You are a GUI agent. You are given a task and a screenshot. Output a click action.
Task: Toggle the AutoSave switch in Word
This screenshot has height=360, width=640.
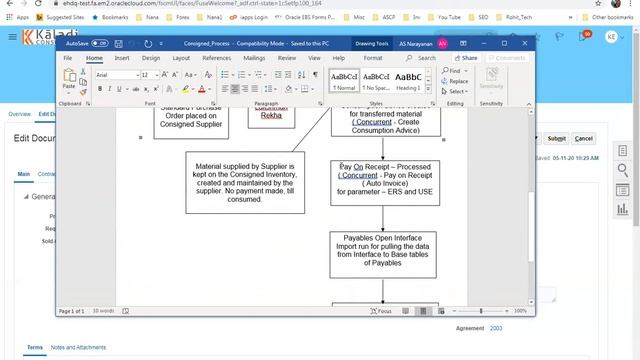point(100,43)
